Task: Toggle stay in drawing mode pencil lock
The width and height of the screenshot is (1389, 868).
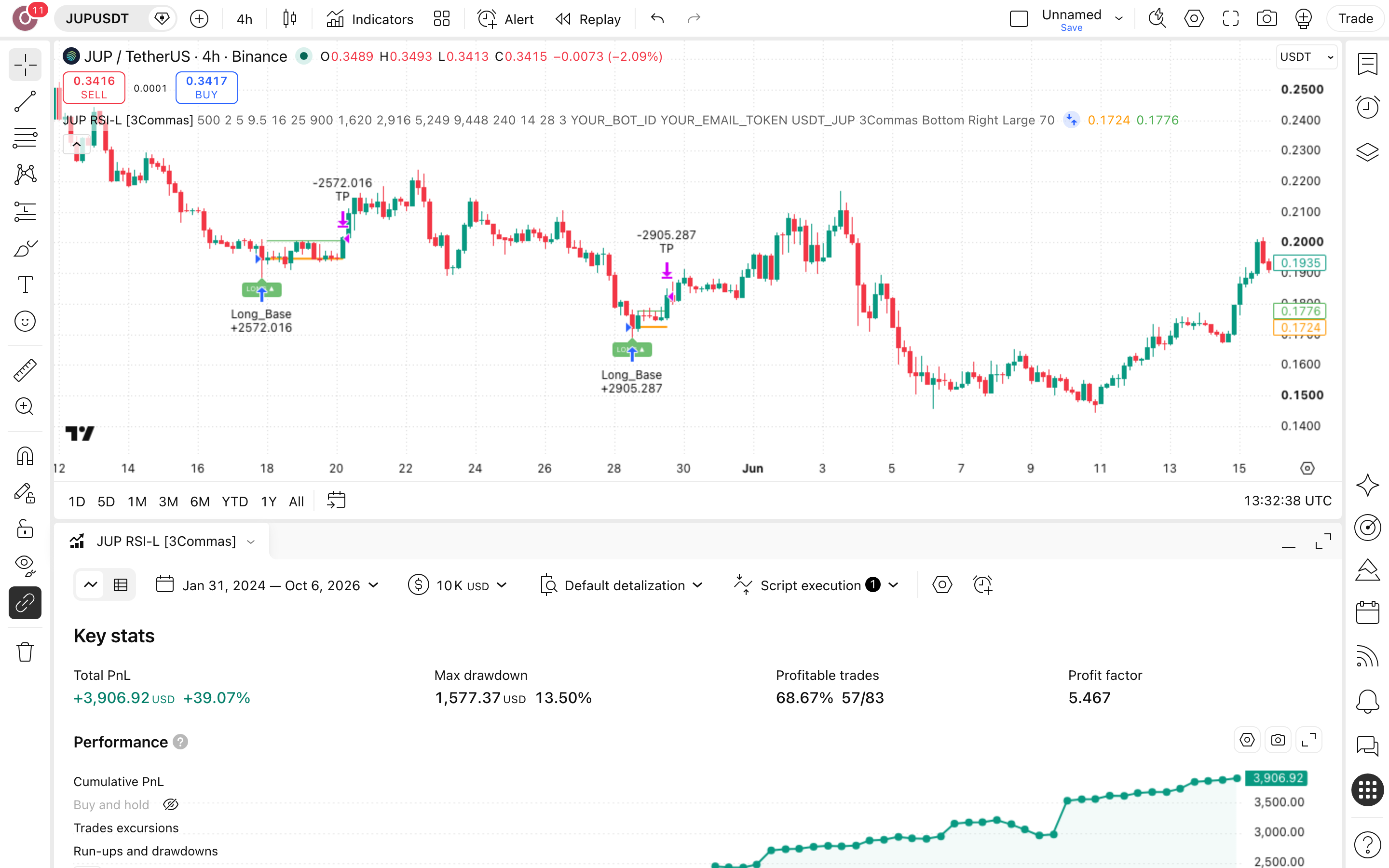Action: tap(25, 493)
